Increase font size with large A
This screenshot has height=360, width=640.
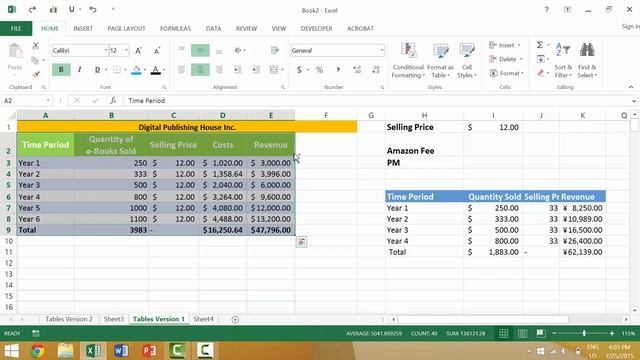tap(138, 51)
